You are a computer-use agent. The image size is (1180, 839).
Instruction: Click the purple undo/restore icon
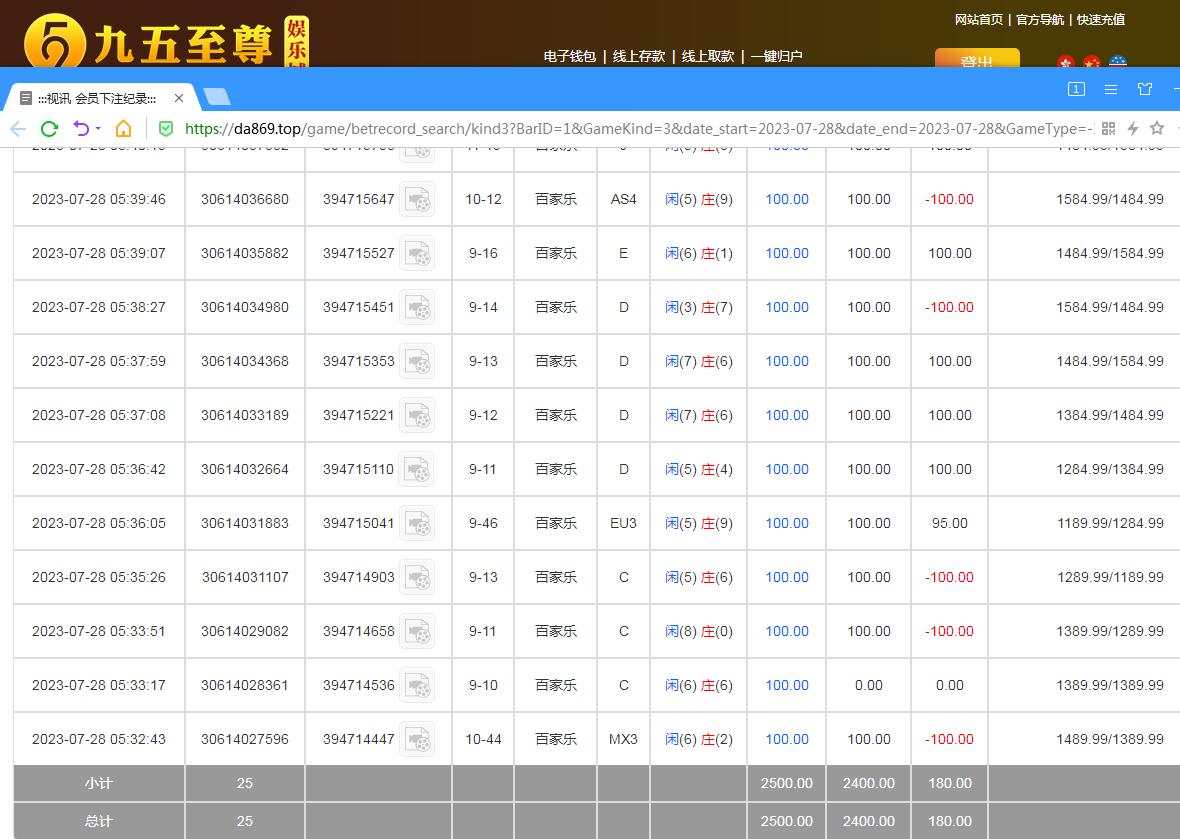tap(81, 129)
